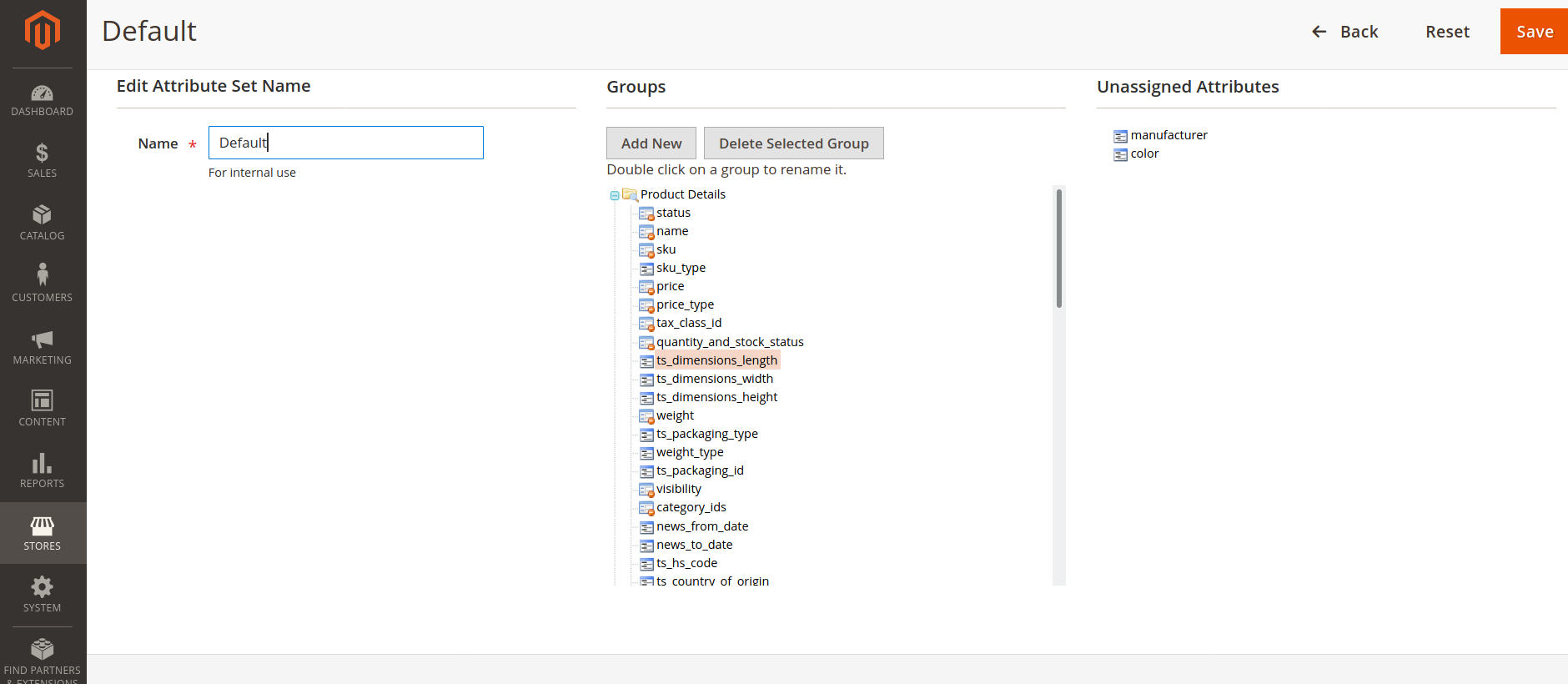Click the Delete Selected Group button
Image resolution: width=1568 pixels, height=684 pixels.
click(x=794, y=143)
